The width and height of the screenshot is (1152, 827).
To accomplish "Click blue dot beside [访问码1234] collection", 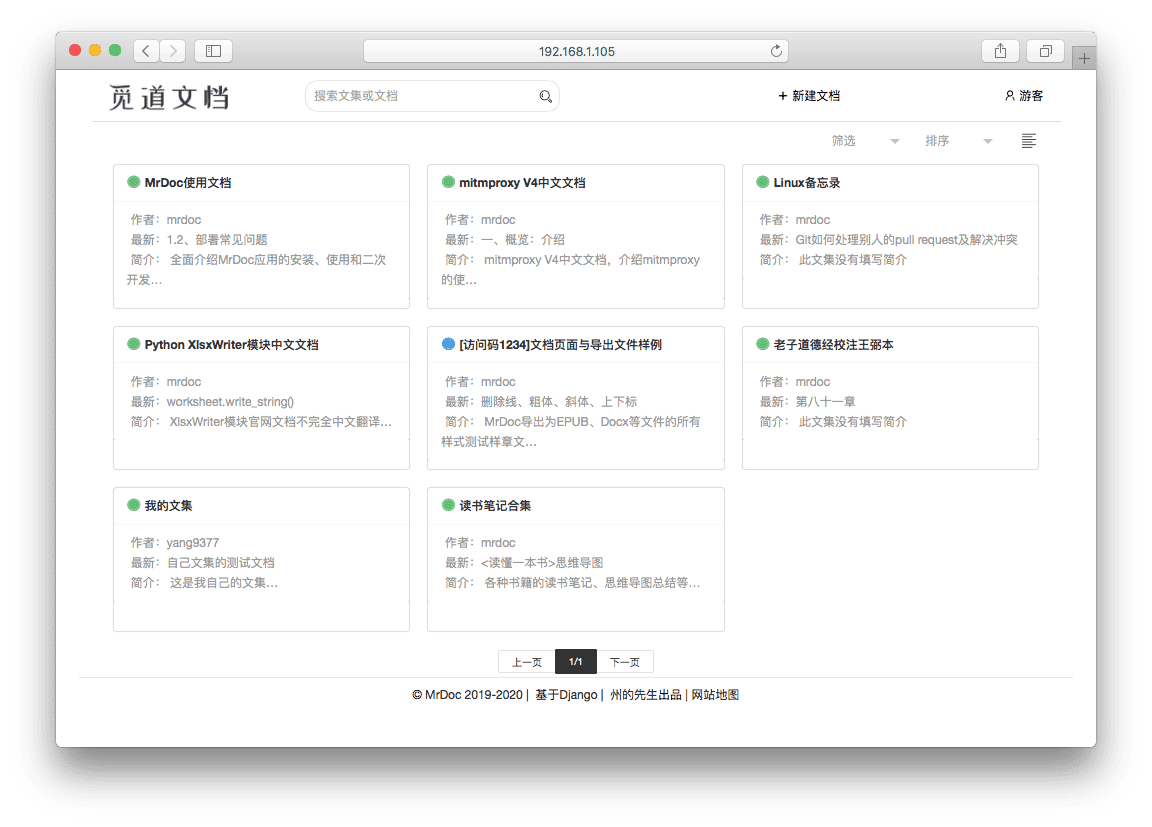I will [448, 344].
